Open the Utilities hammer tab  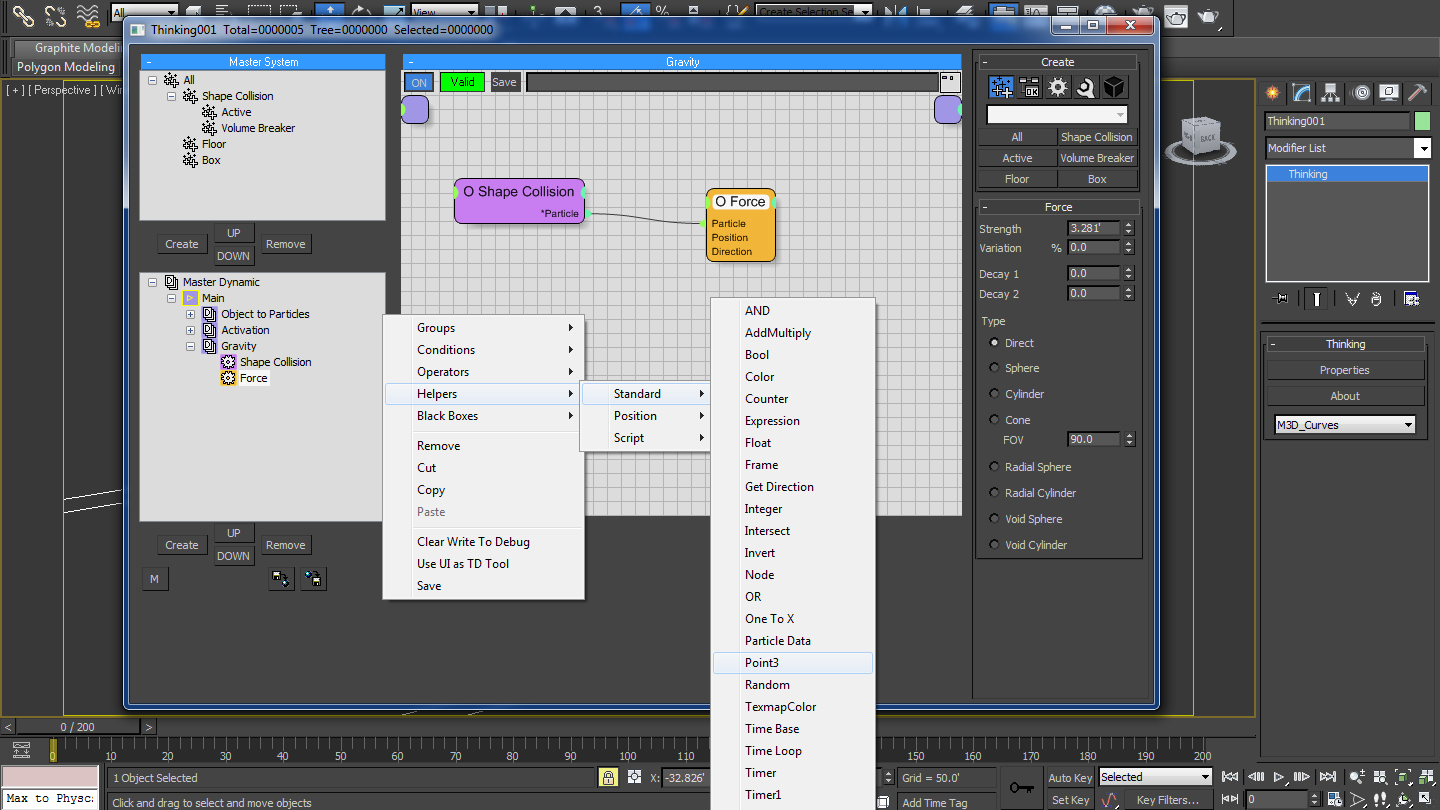click(x=1417, y=93)
